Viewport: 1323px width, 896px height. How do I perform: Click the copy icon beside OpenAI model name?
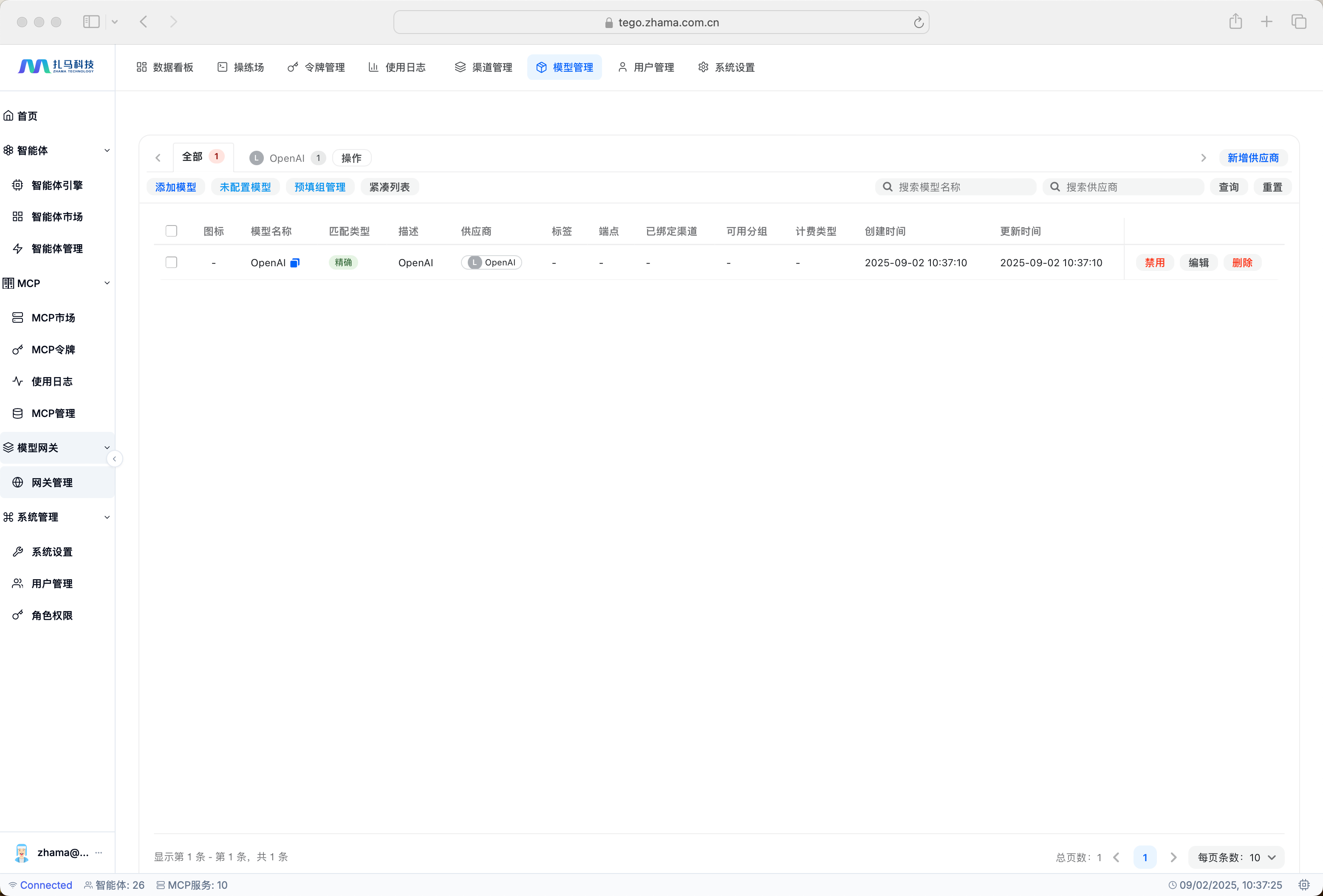pos(295,263)
